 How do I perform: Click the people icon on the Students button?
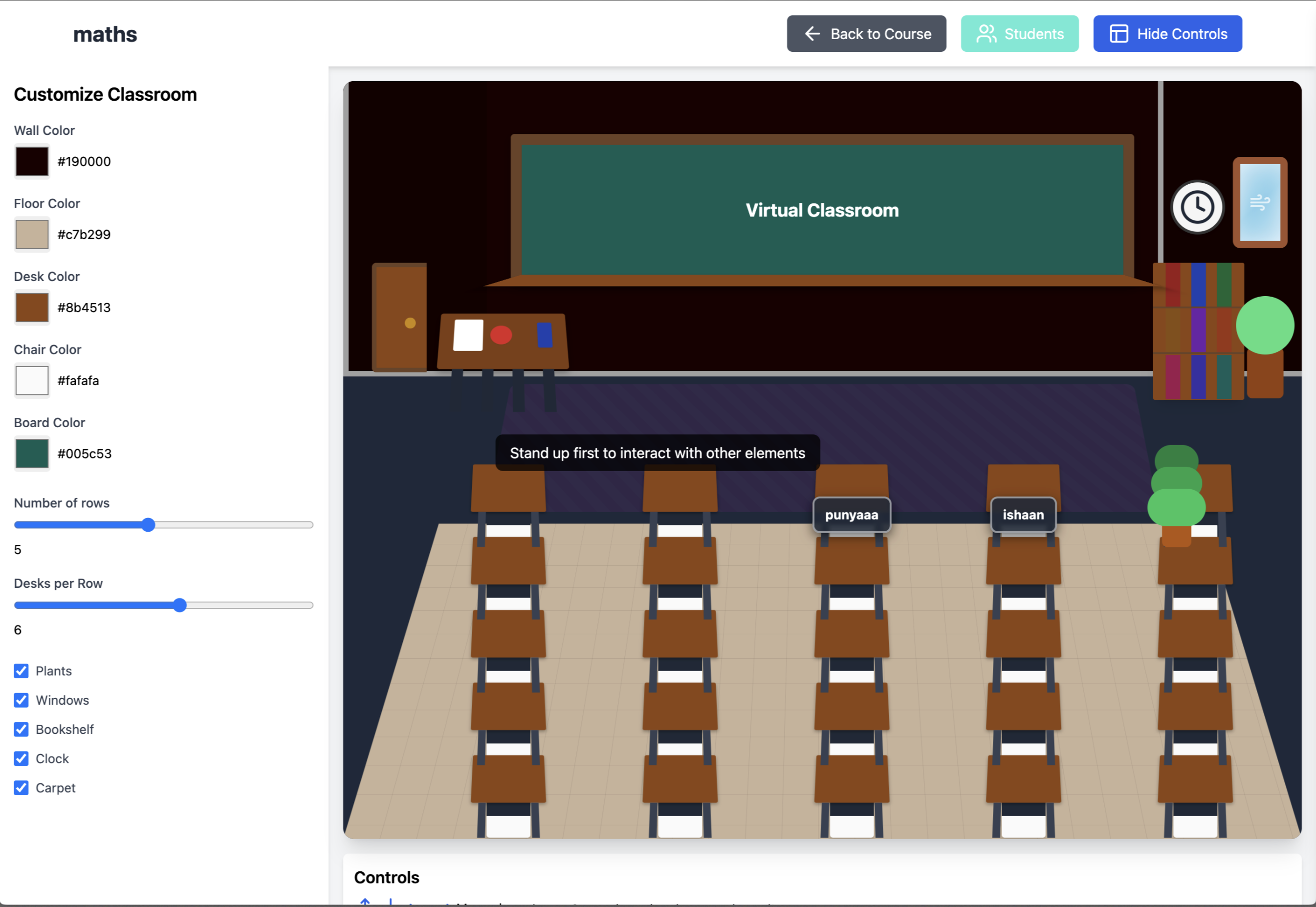(x=986, y=34)
